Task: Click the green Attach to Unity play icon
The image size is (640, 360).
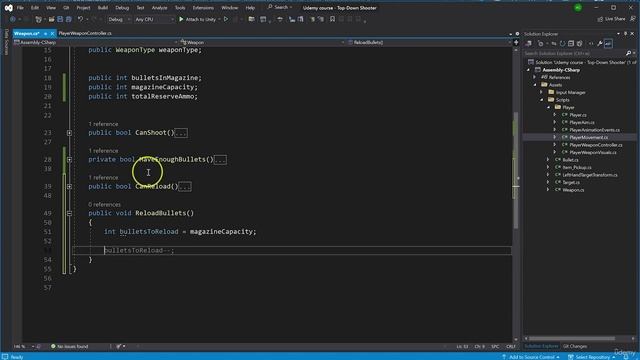Action: click(181, 19)
